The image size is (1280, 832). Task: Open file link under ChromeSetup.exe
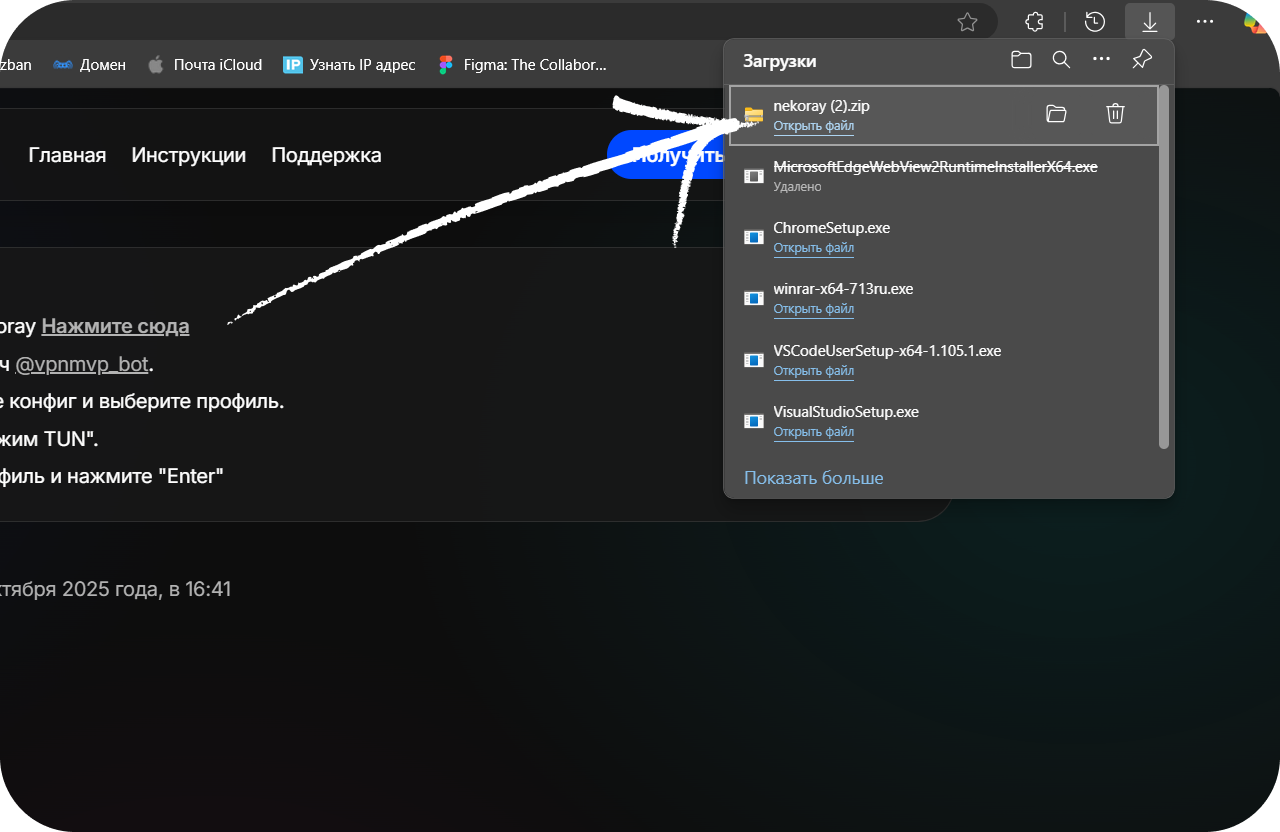point(813,248)
